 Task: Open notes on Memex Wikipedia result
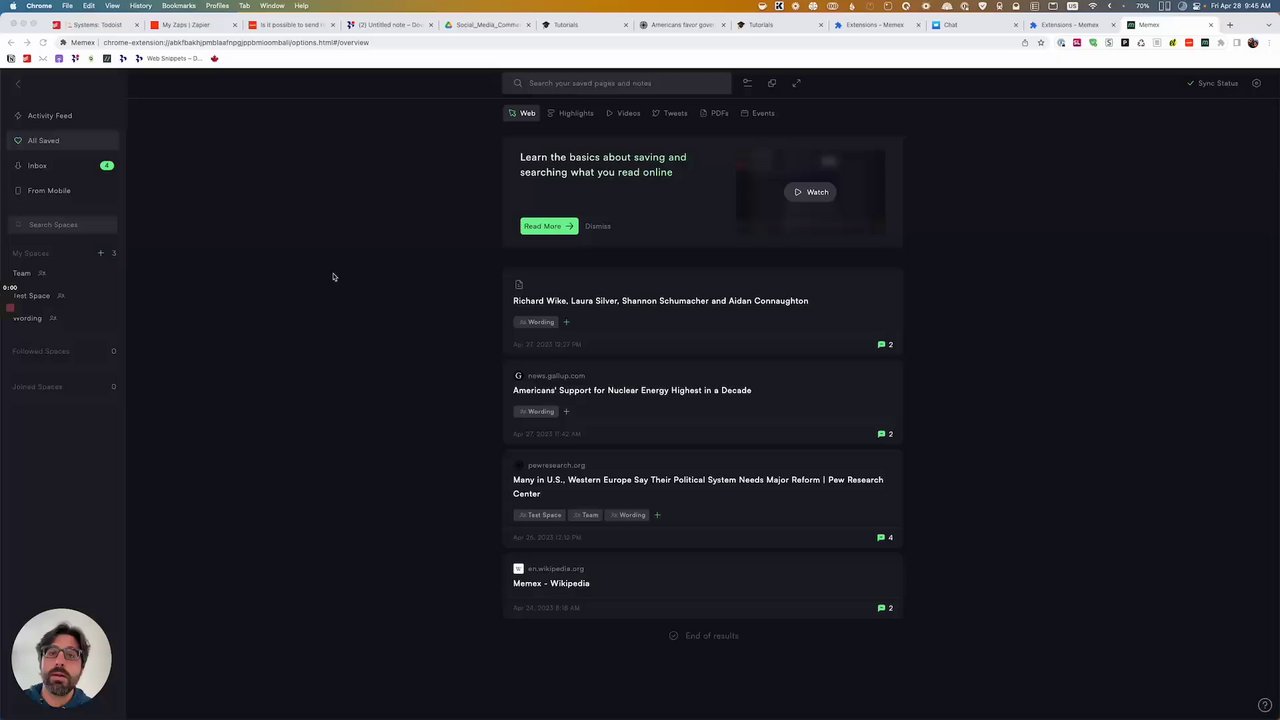[x=885, y=608]
